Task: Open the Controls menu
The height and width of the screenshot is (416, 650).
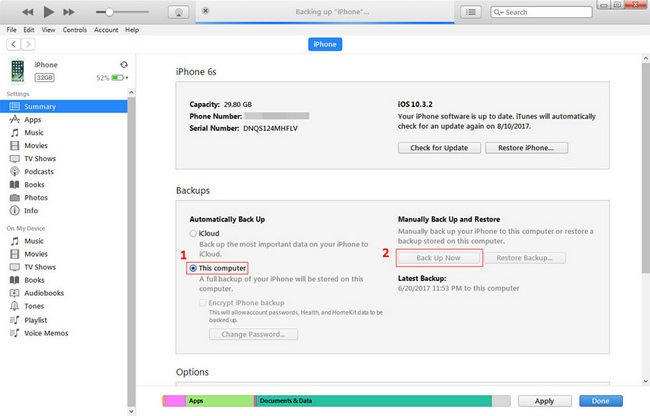Action: click(75, 30)
